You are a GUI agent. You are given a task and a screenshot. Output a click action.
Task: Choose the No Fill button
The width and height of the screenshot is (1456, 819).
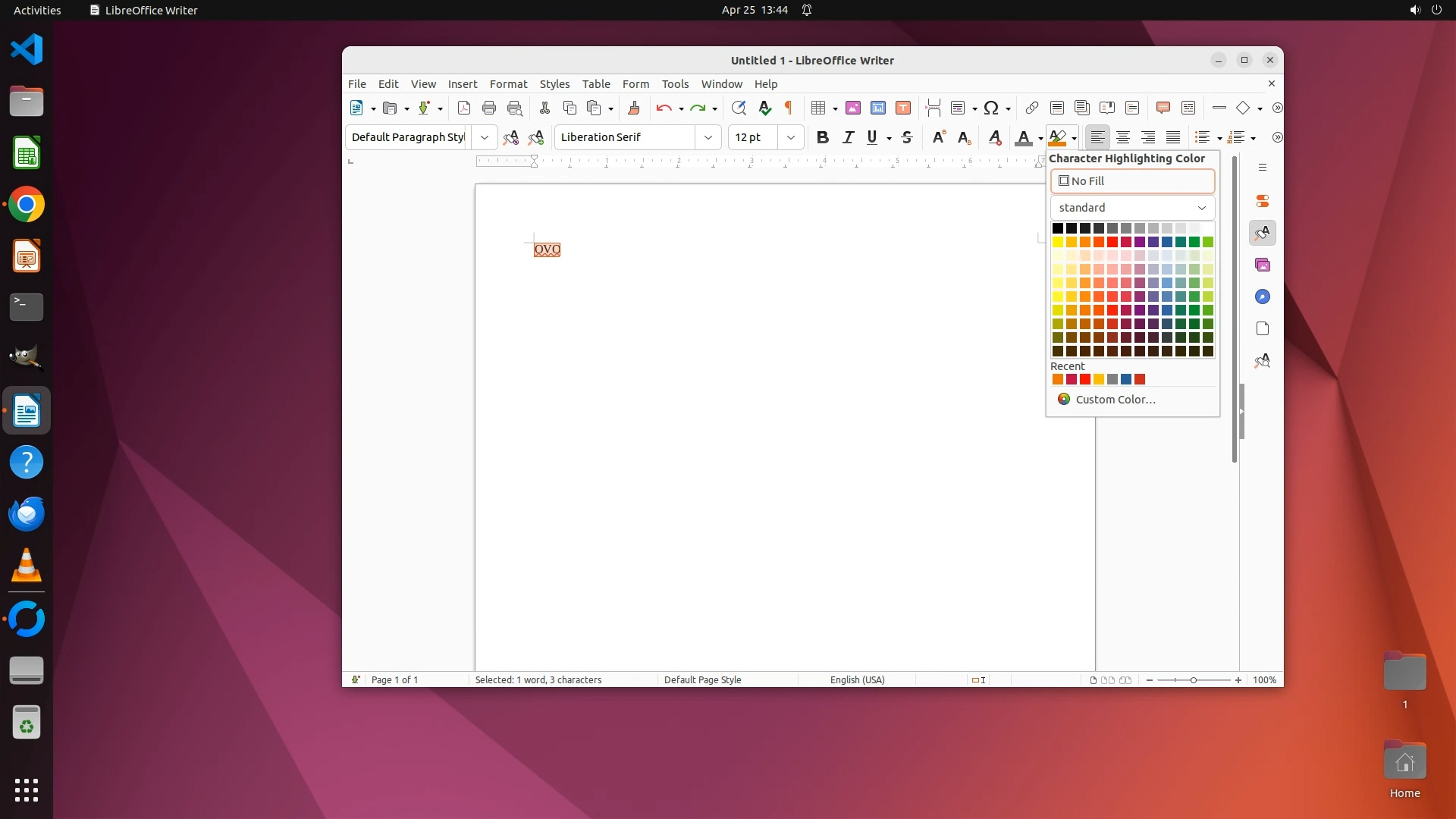coord(1132,181)
